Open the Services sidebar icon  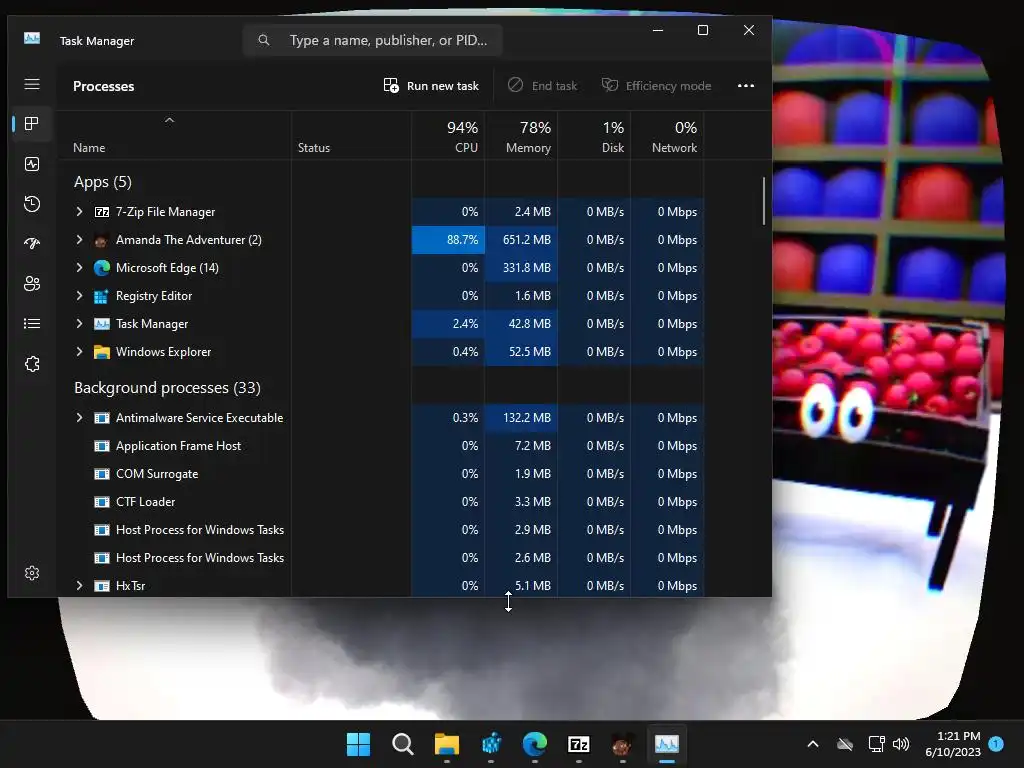tap(31, 364)
